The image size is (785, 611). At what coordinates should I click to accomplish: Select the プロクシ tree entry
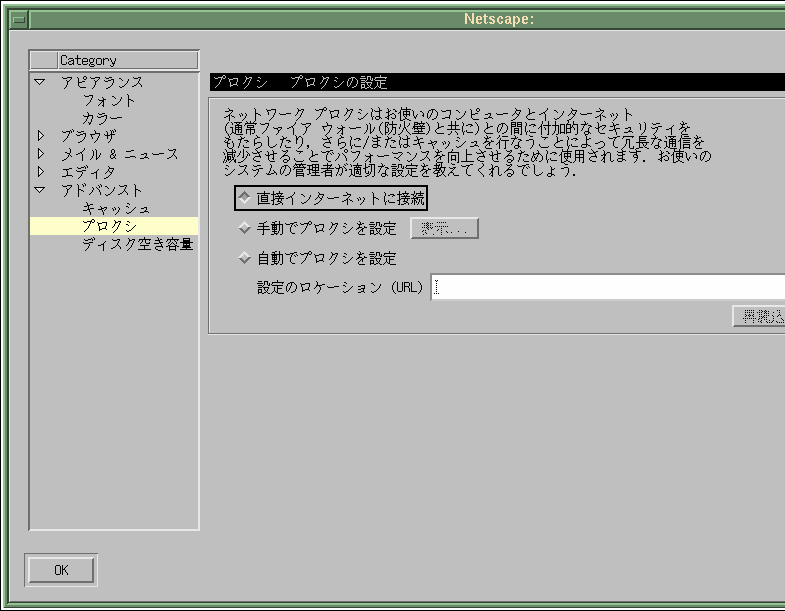109,226
